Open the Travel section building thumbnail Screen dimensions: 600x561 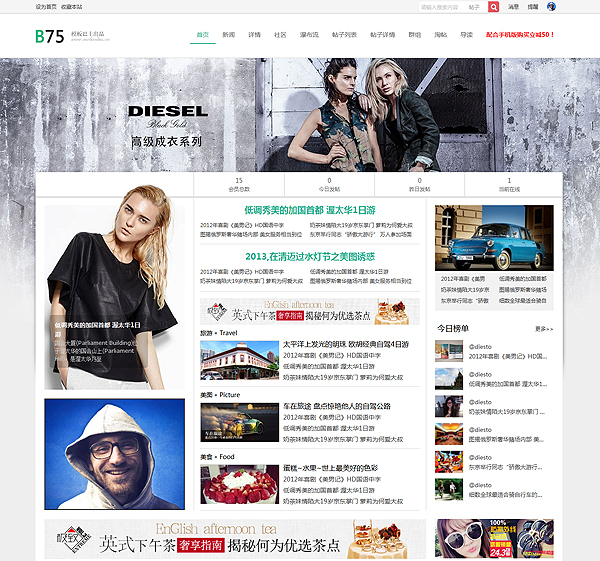point(239,360)
